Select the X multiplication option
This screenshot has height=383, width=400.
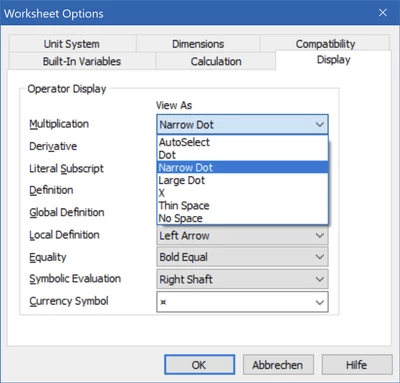click(242, 193)
